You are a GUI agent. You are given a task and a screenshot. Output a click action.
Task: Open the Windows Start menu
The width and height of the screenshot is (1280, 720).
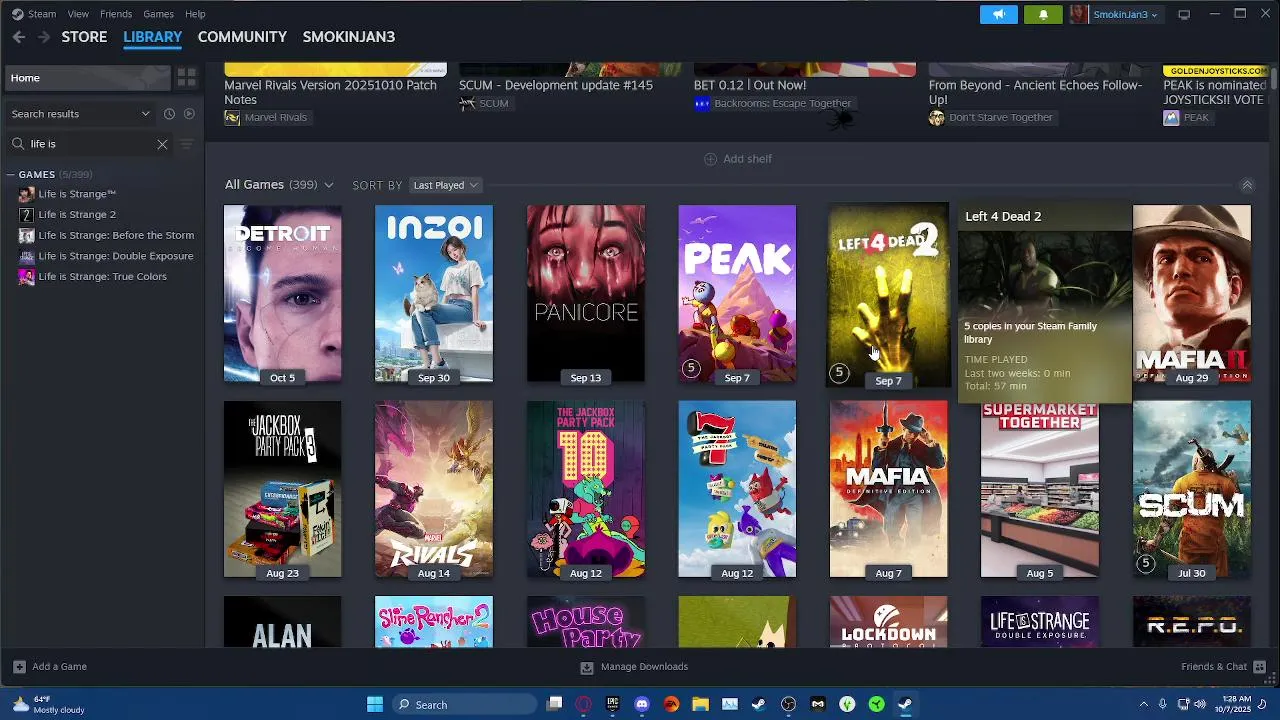(x=375, y=704)
